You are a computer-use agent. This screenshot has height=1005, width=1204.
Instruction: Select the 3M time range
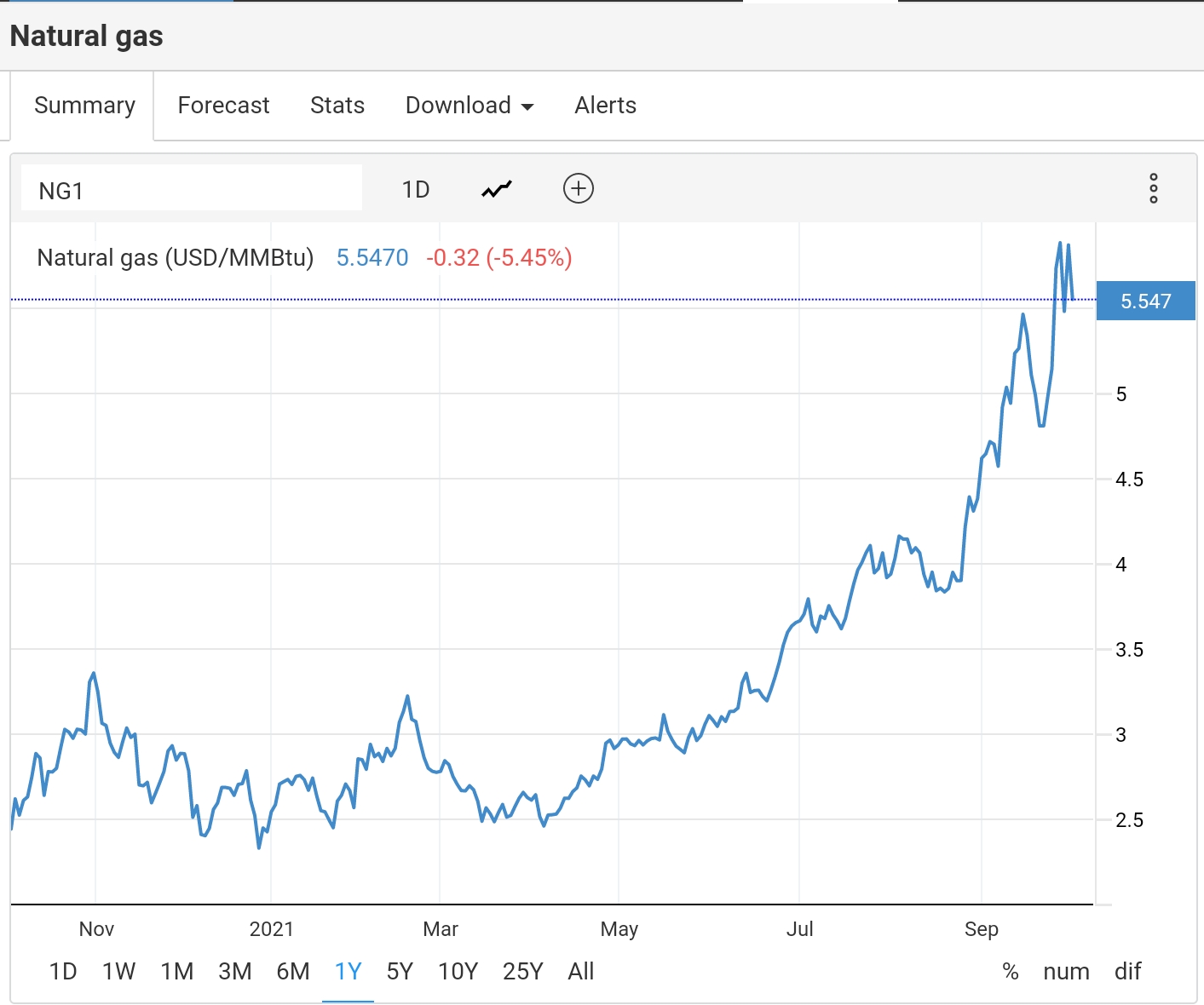[x=235, y=972]
